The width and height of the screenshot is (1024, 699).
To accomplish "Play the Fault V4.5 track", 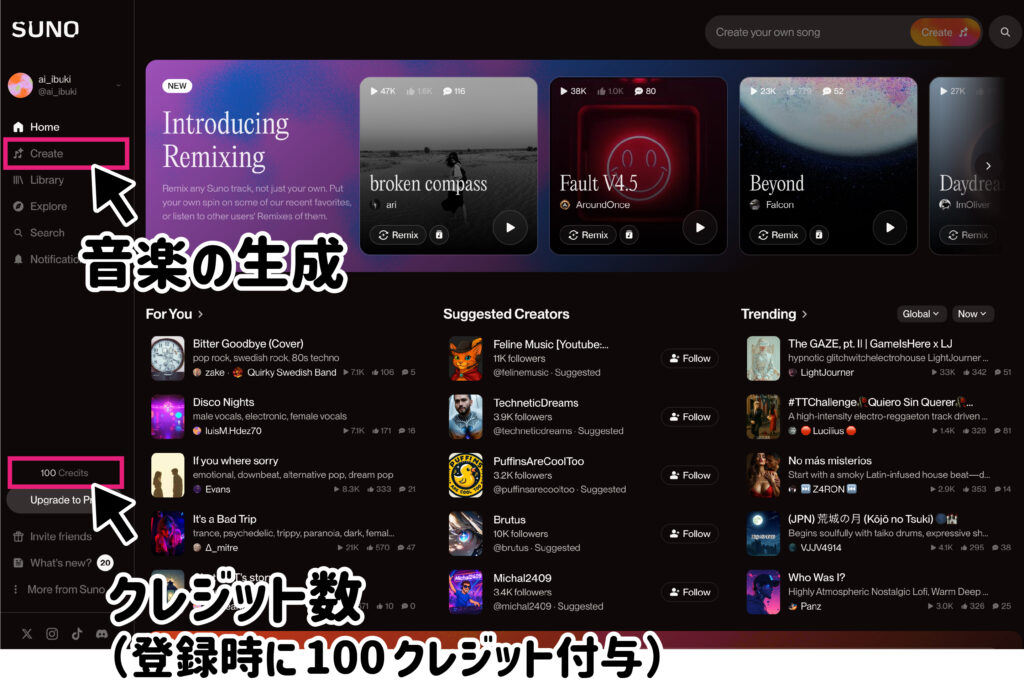I will (x=700, y=227).
